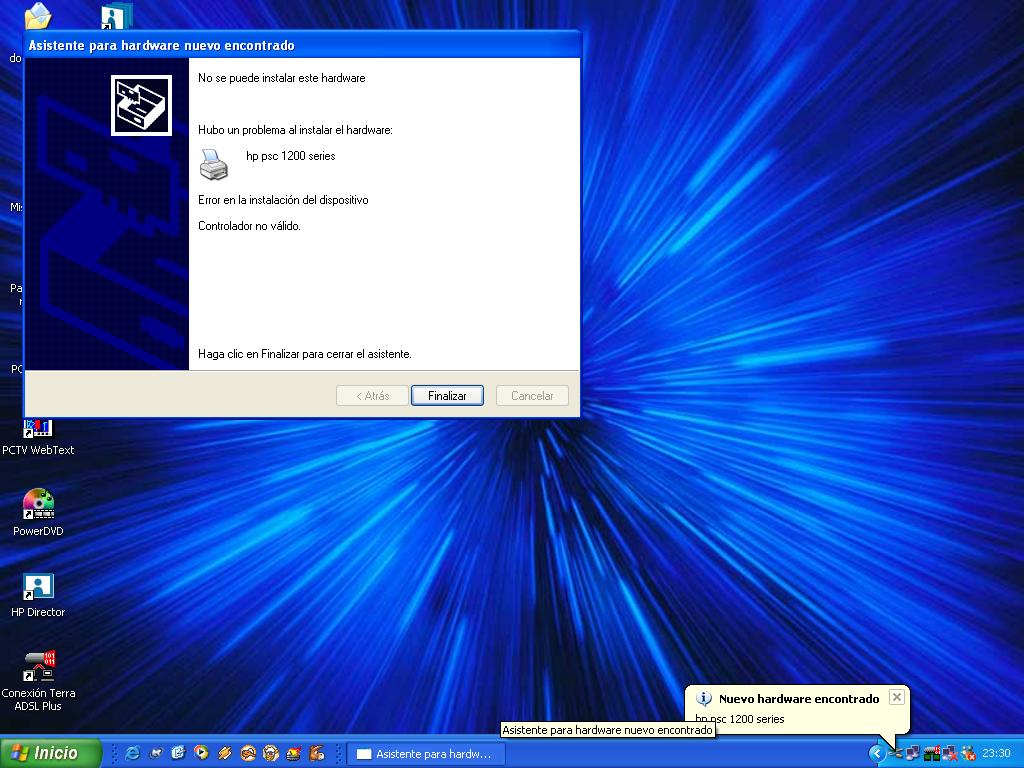Click 'Error en la instalación del dispositivo' text

pyautogui.click(x=283, y=200)
